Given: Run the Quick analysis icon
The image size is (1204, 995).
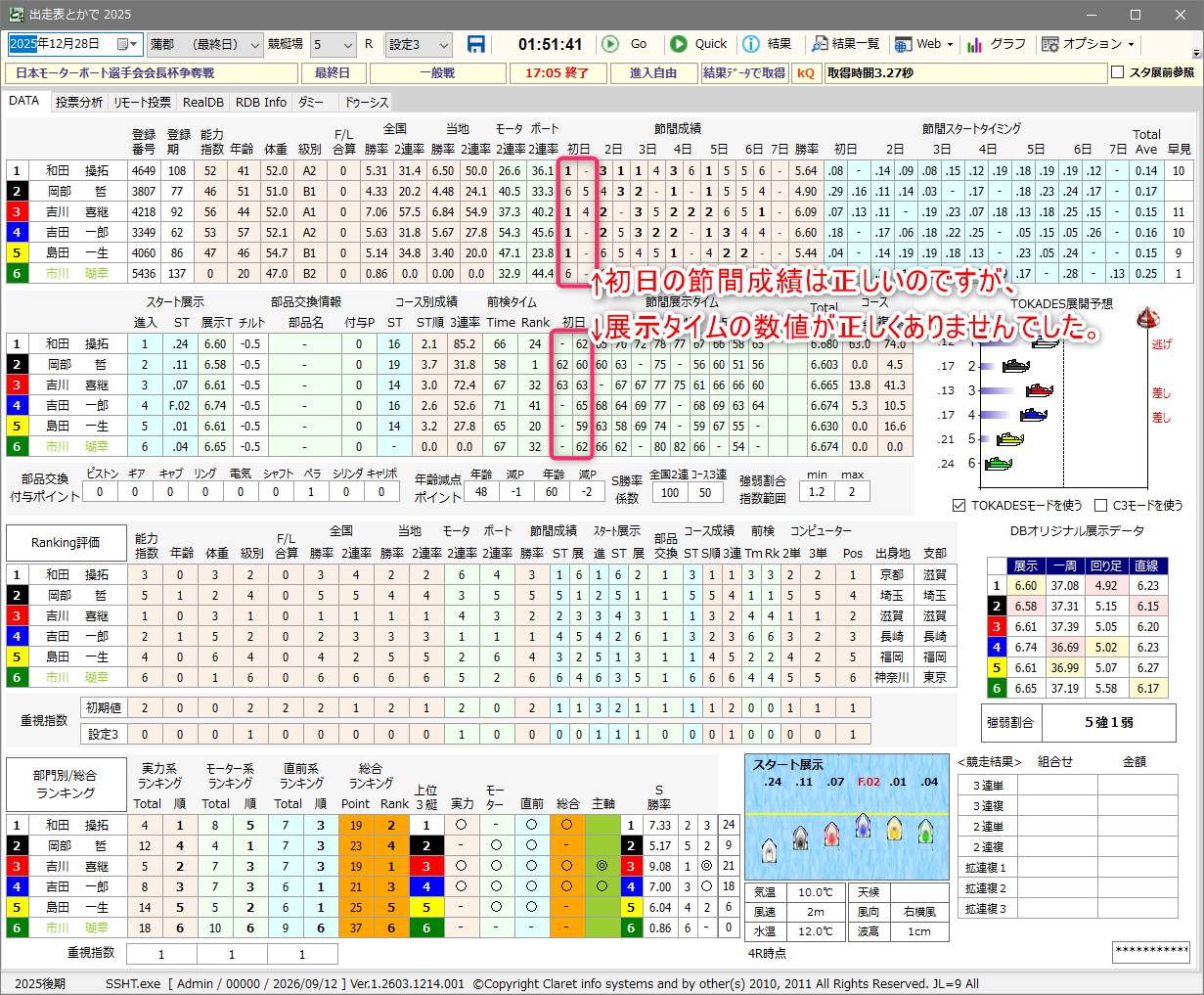Looking at the screenshot, I should (679, 44).
